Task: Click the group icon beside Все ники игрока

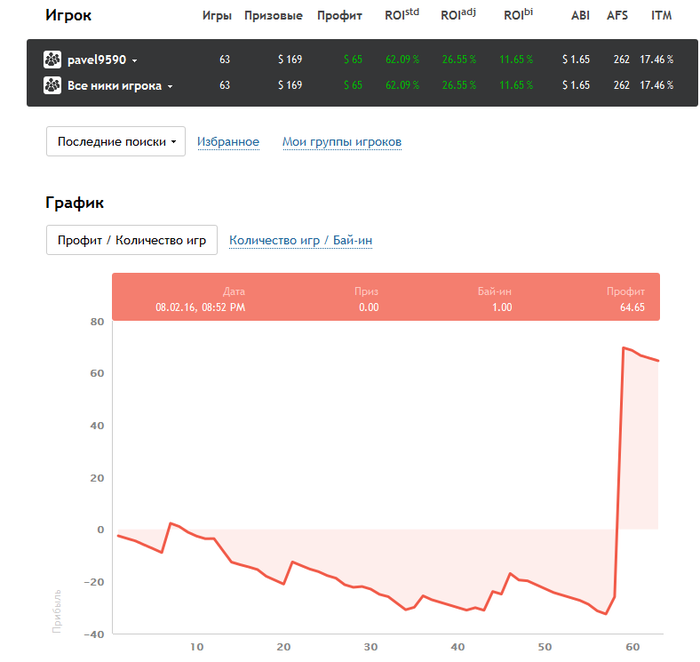Action: tap(53, 86)
